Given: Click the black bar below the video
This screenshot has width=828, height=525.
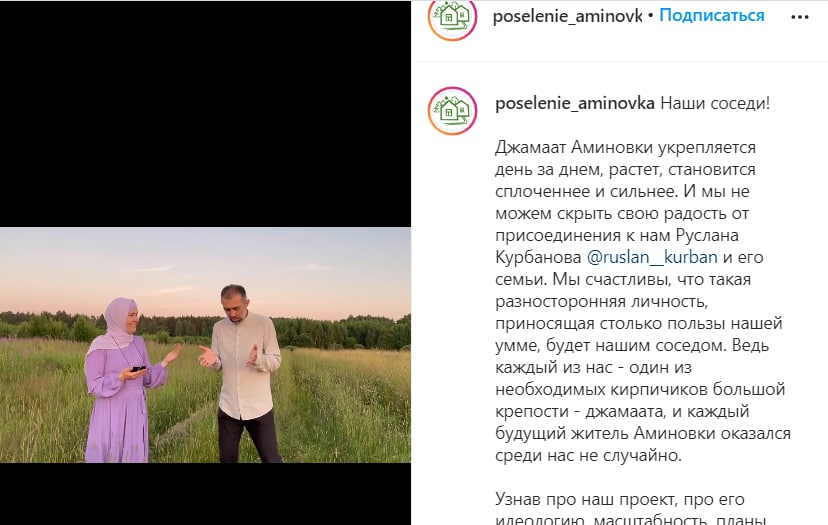Looking at the screenshot, I should coord(205,494).
